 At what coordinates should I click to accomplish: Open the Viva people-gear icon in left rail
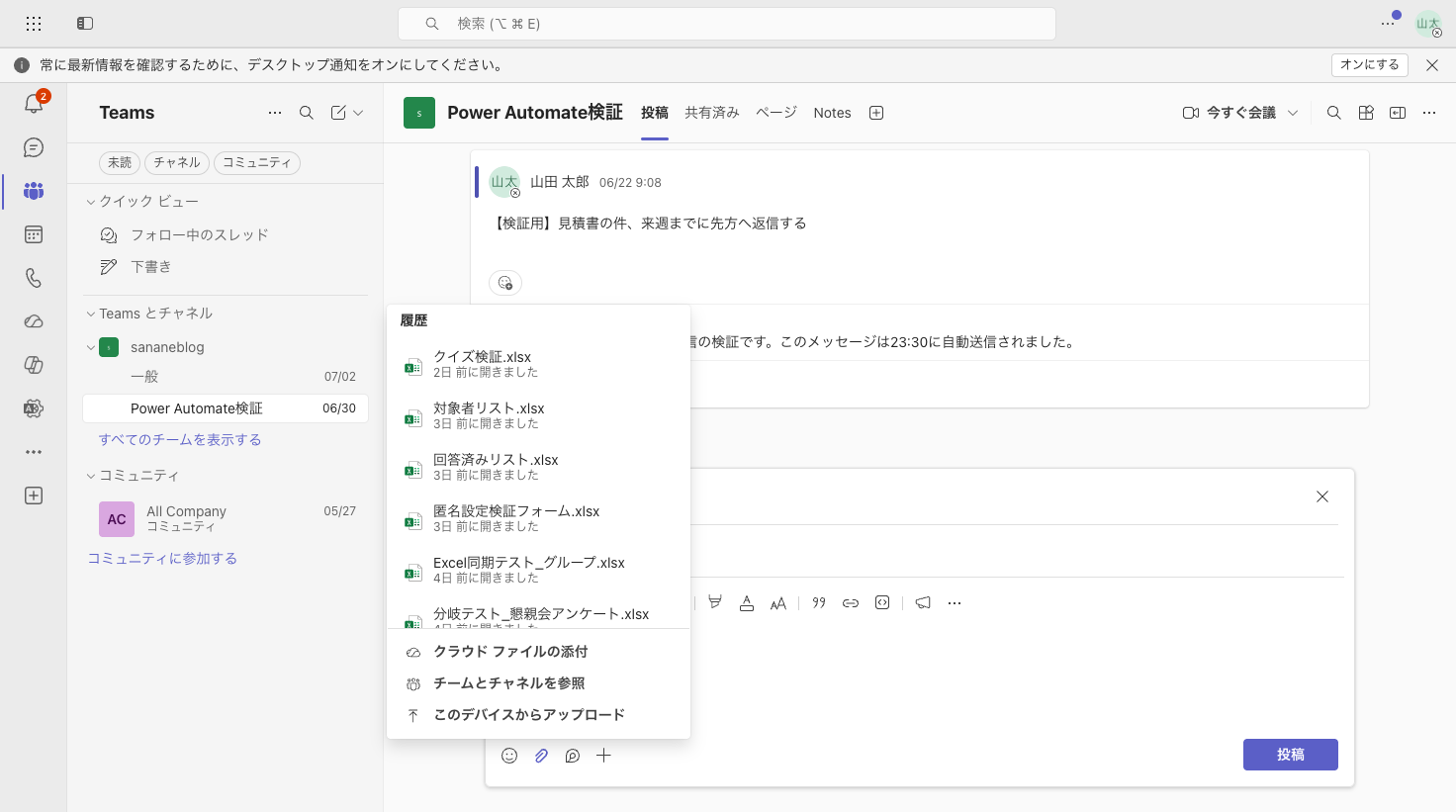34,408
